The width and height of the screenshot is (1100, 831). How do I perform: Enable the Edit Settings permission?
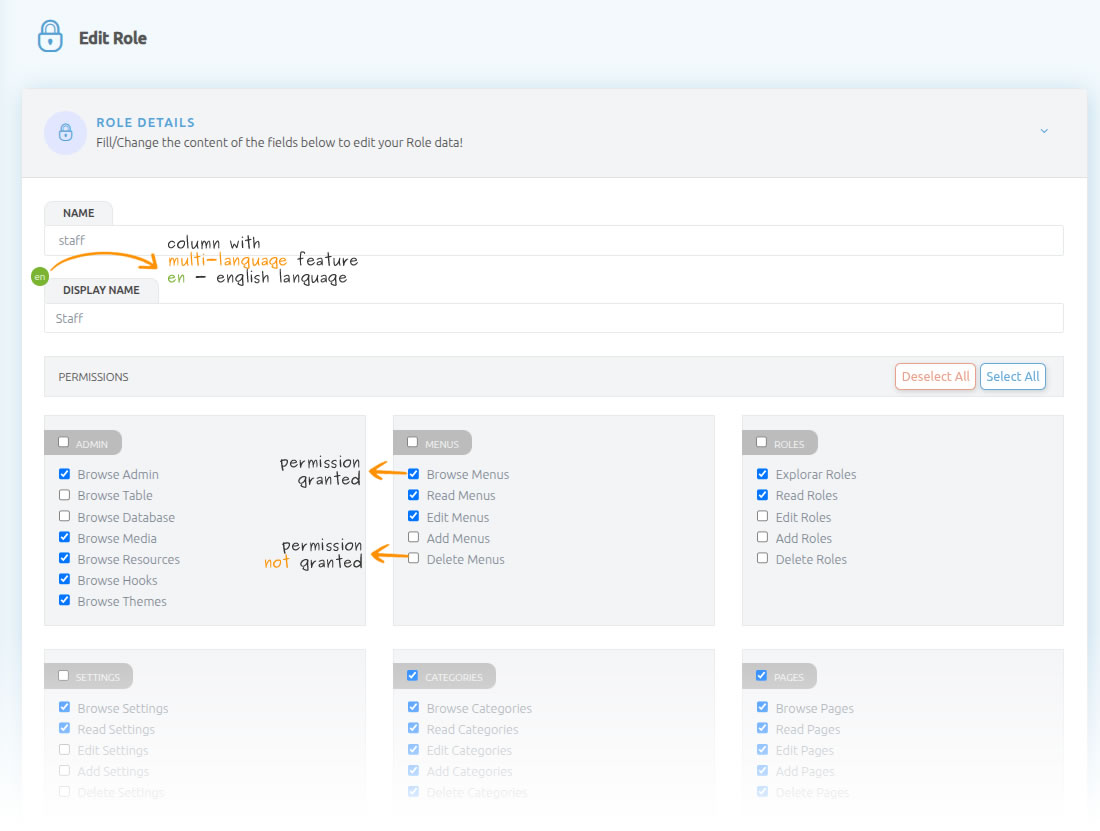click(65, 750)
